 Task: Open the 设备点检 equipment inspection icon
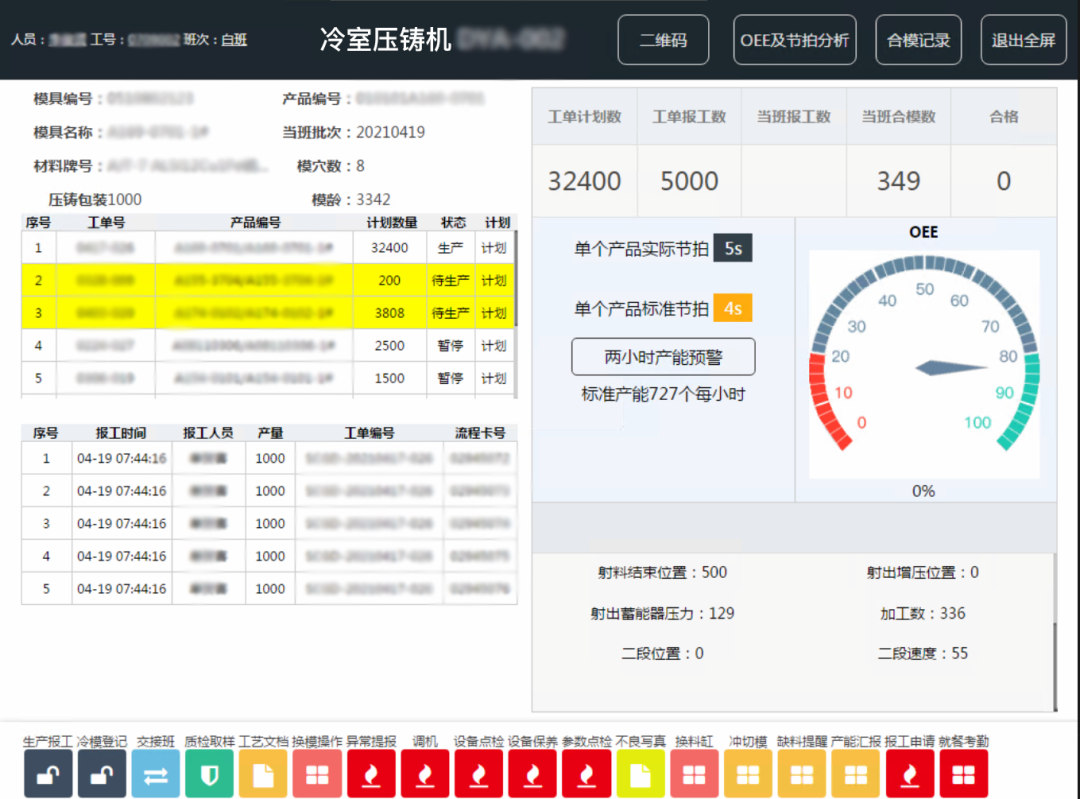point(479,773)
